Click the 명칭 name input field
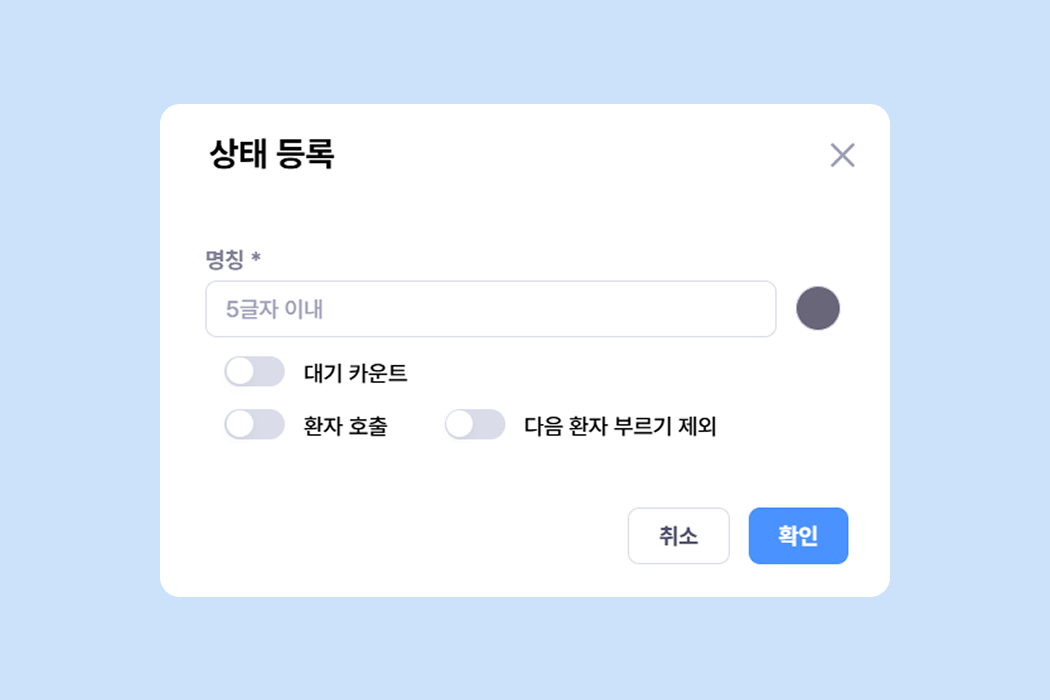Viewport: 1050px width, 700px height. (490, 309)
